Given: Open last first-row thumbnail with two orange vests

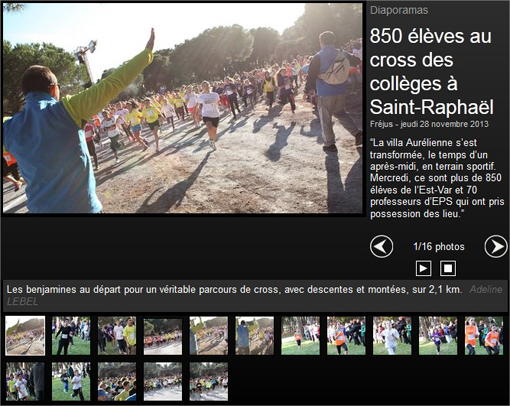Looking at the screenshot, I should click(484, 336).
